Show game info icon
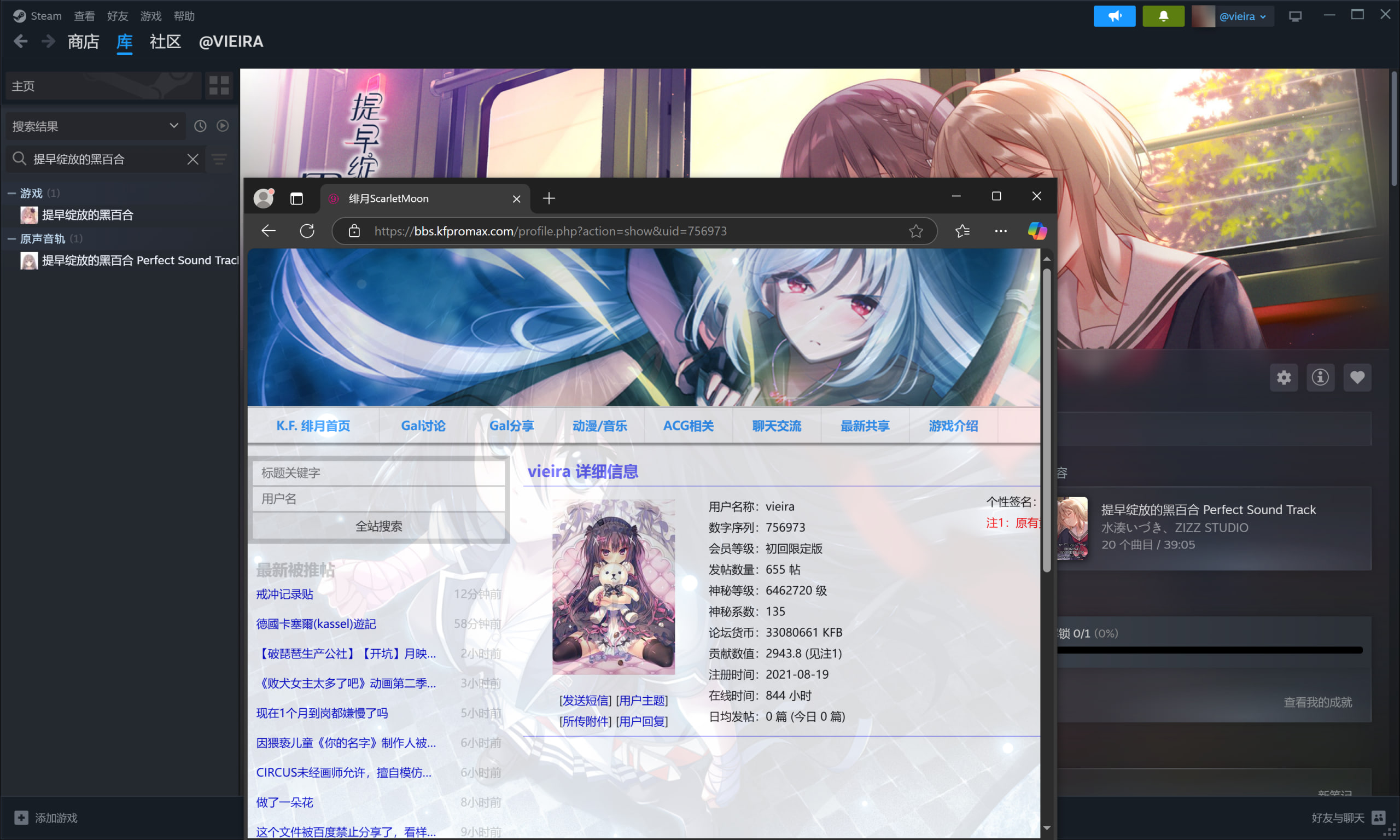 point(1320,377)
